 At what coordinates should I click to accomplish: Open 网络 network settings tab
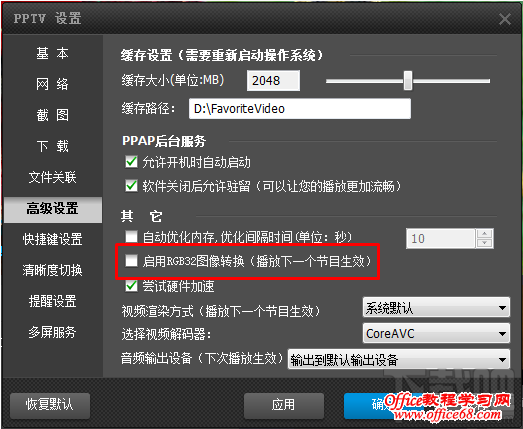(53, 84)
